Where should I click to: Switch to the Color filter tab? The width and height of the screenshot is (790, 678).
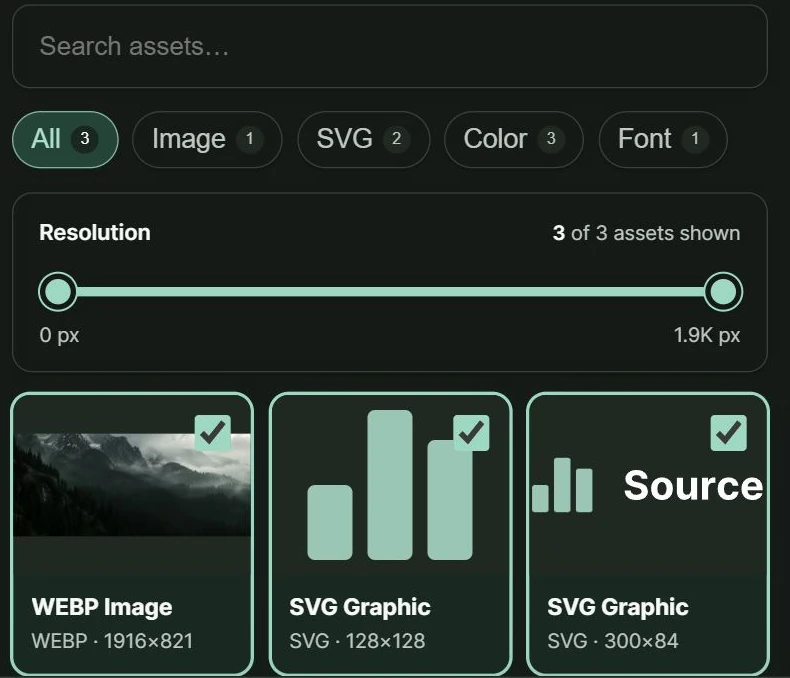513,139
